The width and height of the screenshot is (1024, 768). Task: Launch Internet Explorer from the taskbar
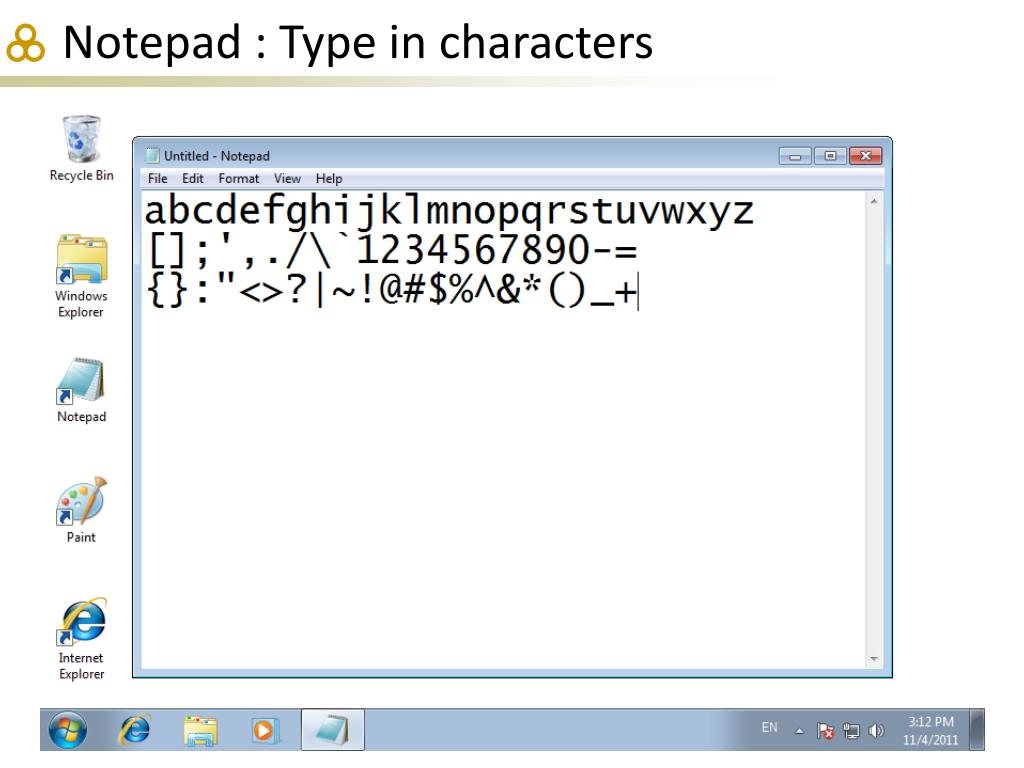tap(135, 729)
